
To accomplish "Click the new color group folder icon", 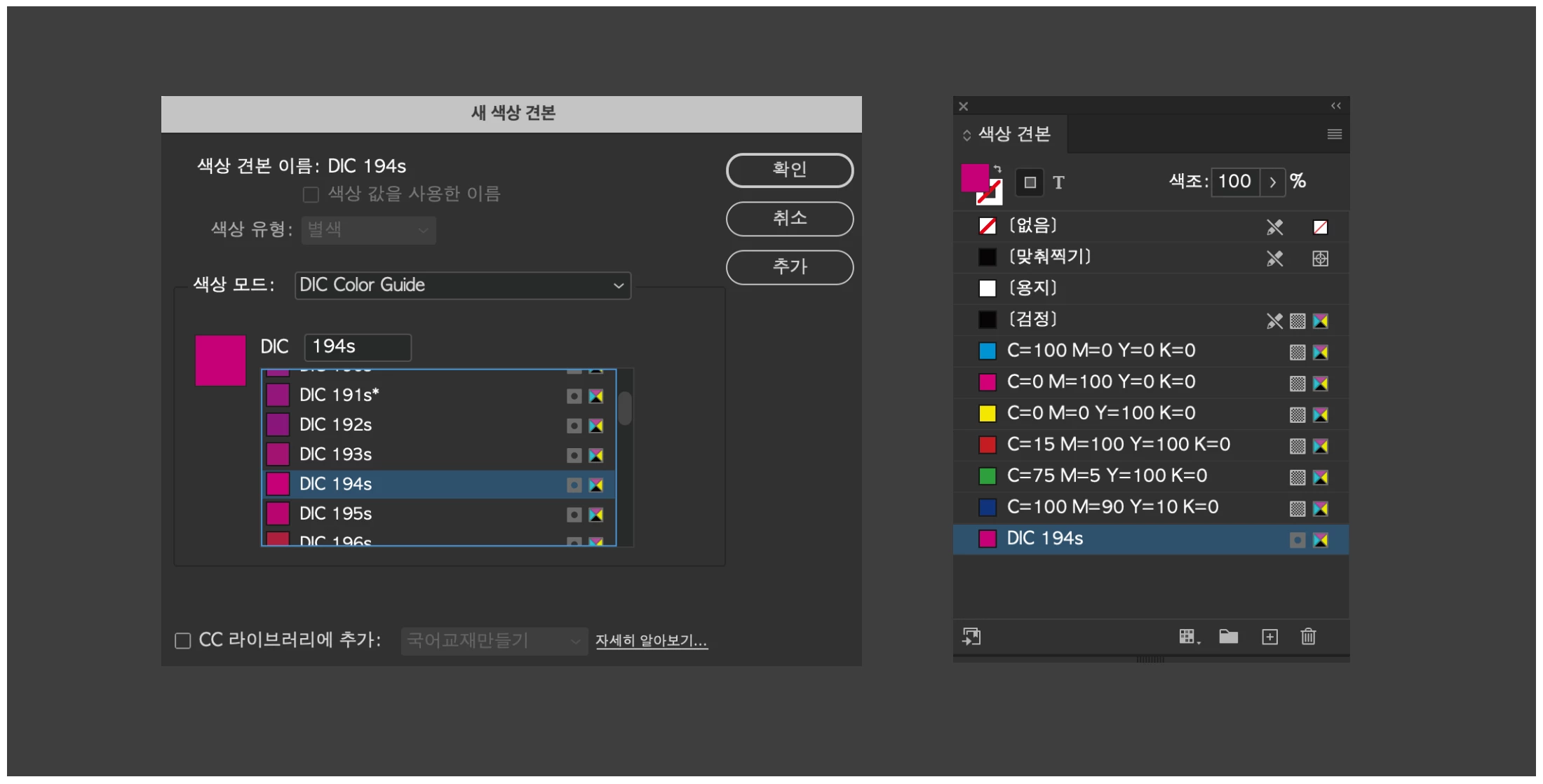I will [1228, 637].
